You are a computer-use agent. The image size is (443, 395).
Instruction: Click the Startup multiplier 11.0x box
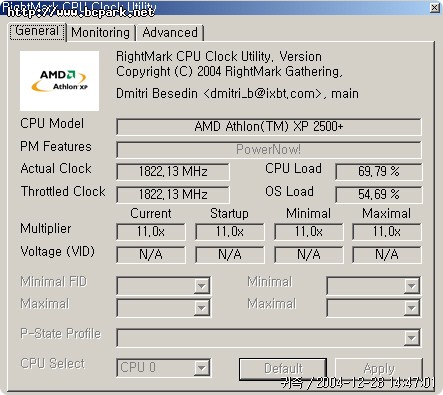[x=230, y=232]
